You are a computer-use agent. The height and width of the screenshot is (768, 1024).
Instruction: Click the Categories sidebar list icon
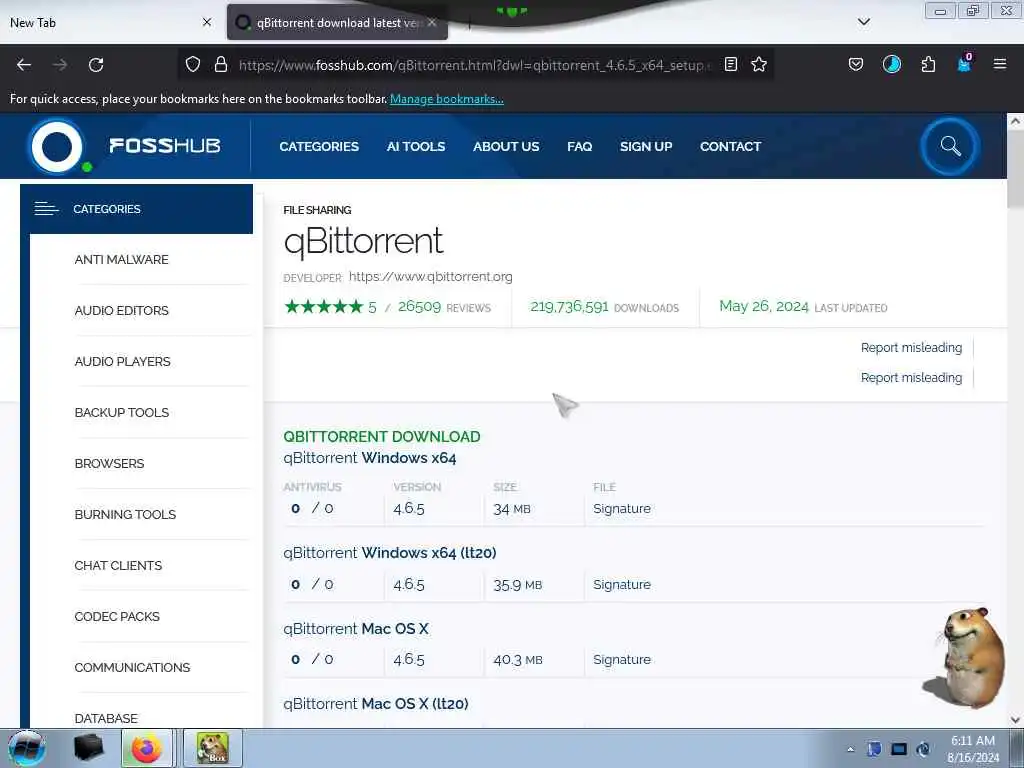[46, 209]
